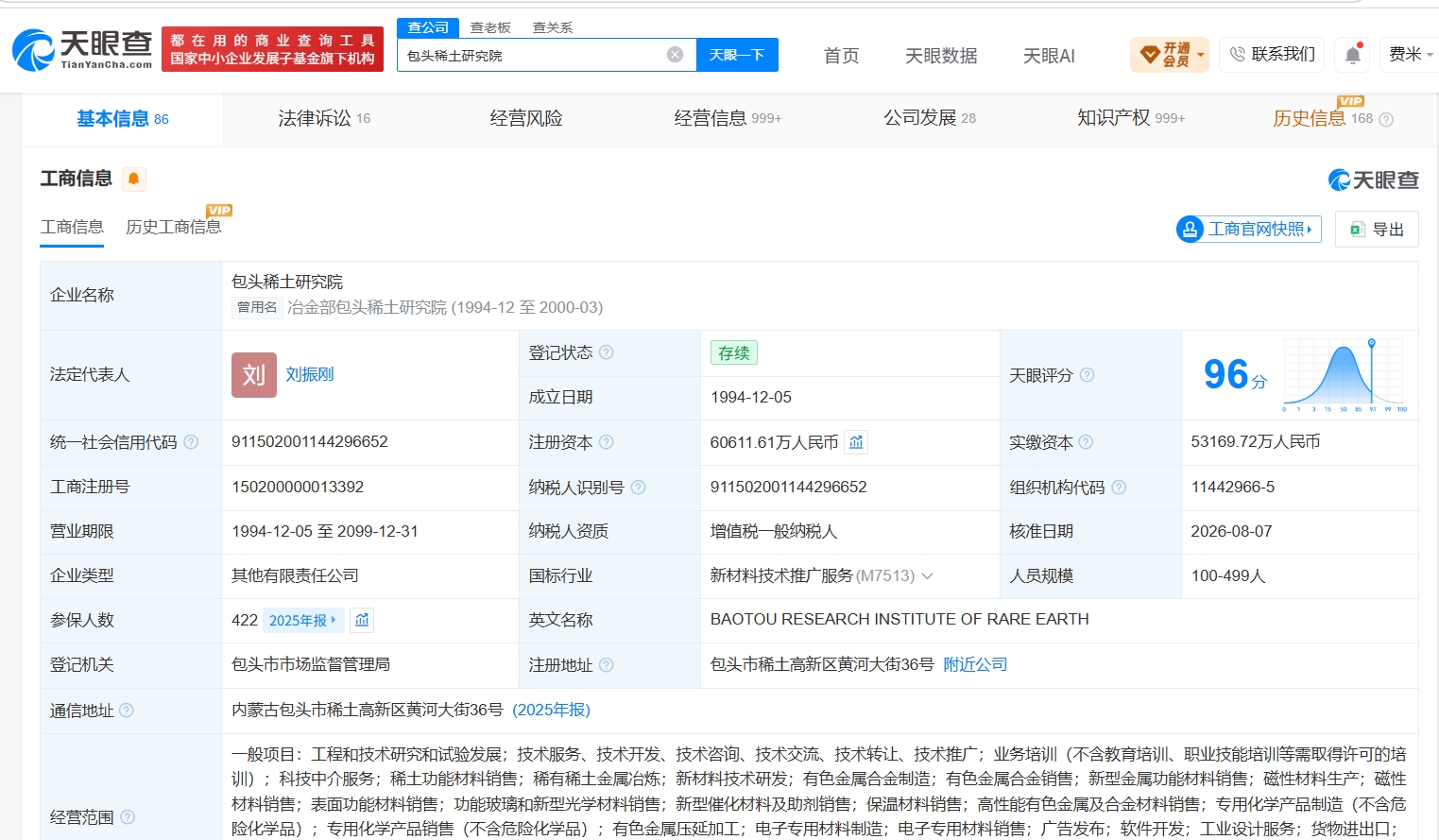Open 联系我们
The height and width of the screenshot is (840, 1439).
coord(1272,55)
